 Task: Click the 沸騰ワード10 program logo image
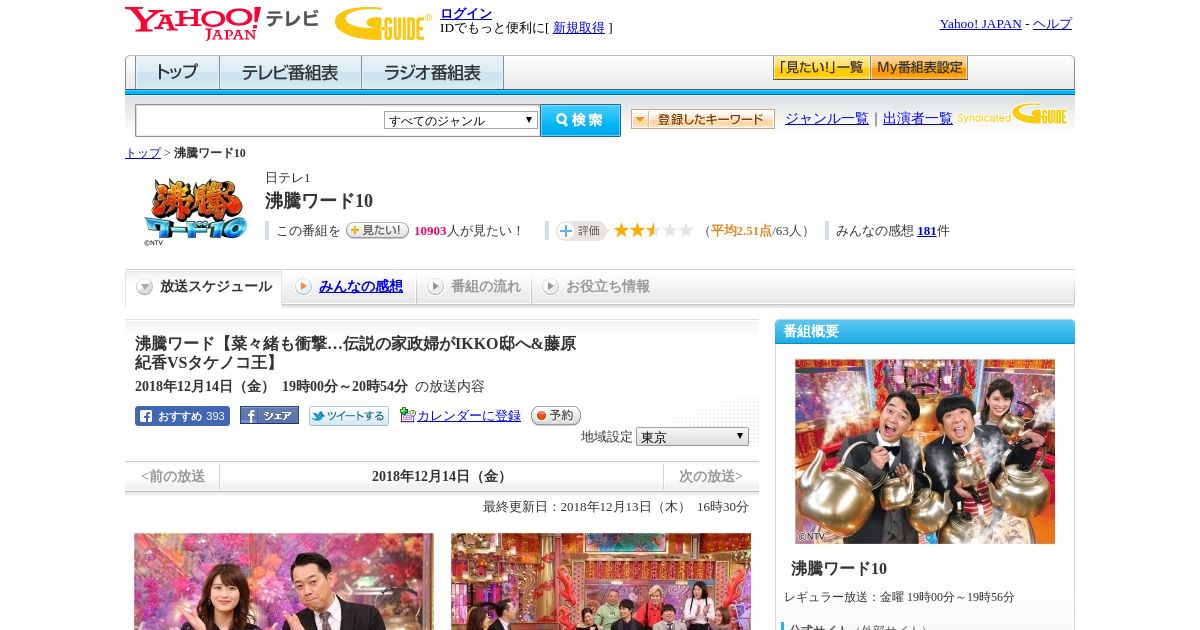click(x=195, y=210)
